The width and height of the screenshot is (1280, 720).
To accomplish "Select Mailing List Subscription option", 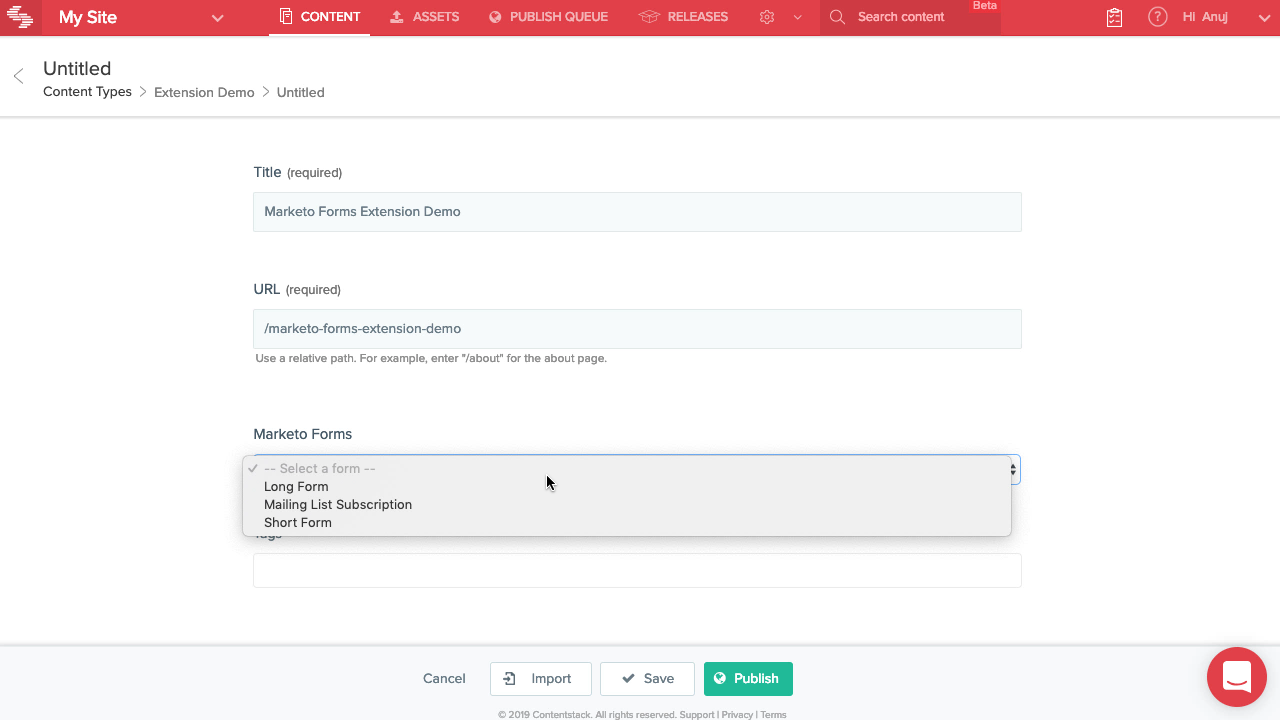I will (627, 504).
